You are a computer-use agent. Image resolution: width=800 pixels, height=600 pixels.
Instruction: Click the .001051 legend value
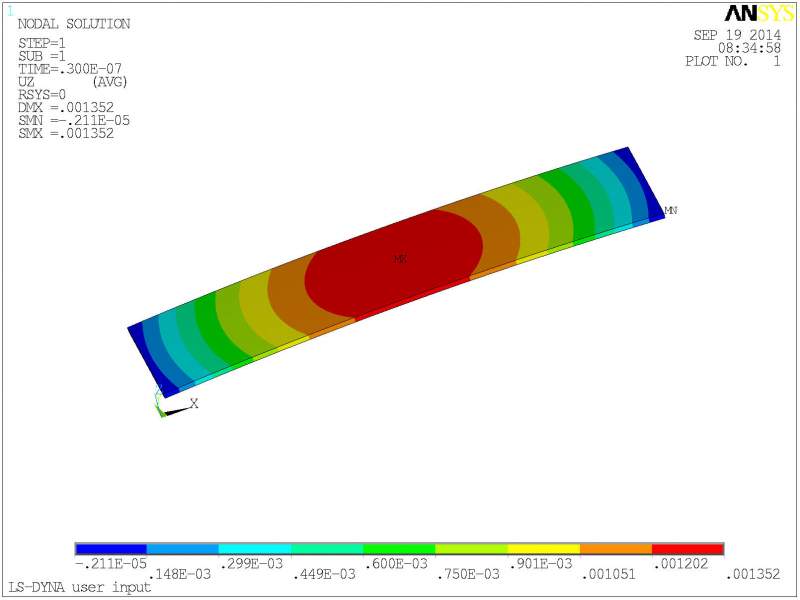[x=609, y=574]
